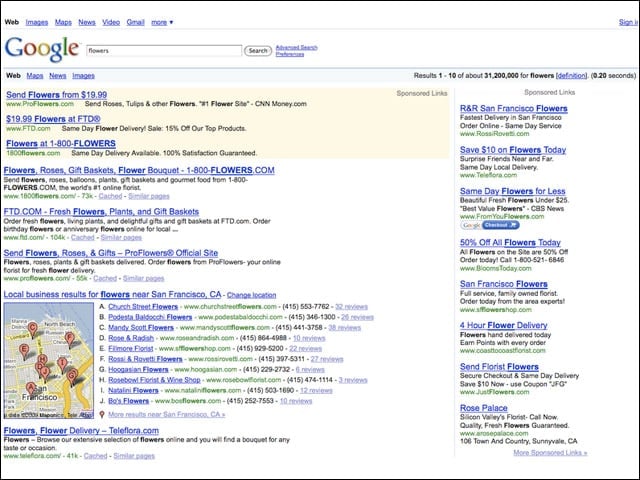Open the Advanced Search link
This screenshot has width=640, height=480.
click(296, 48)
